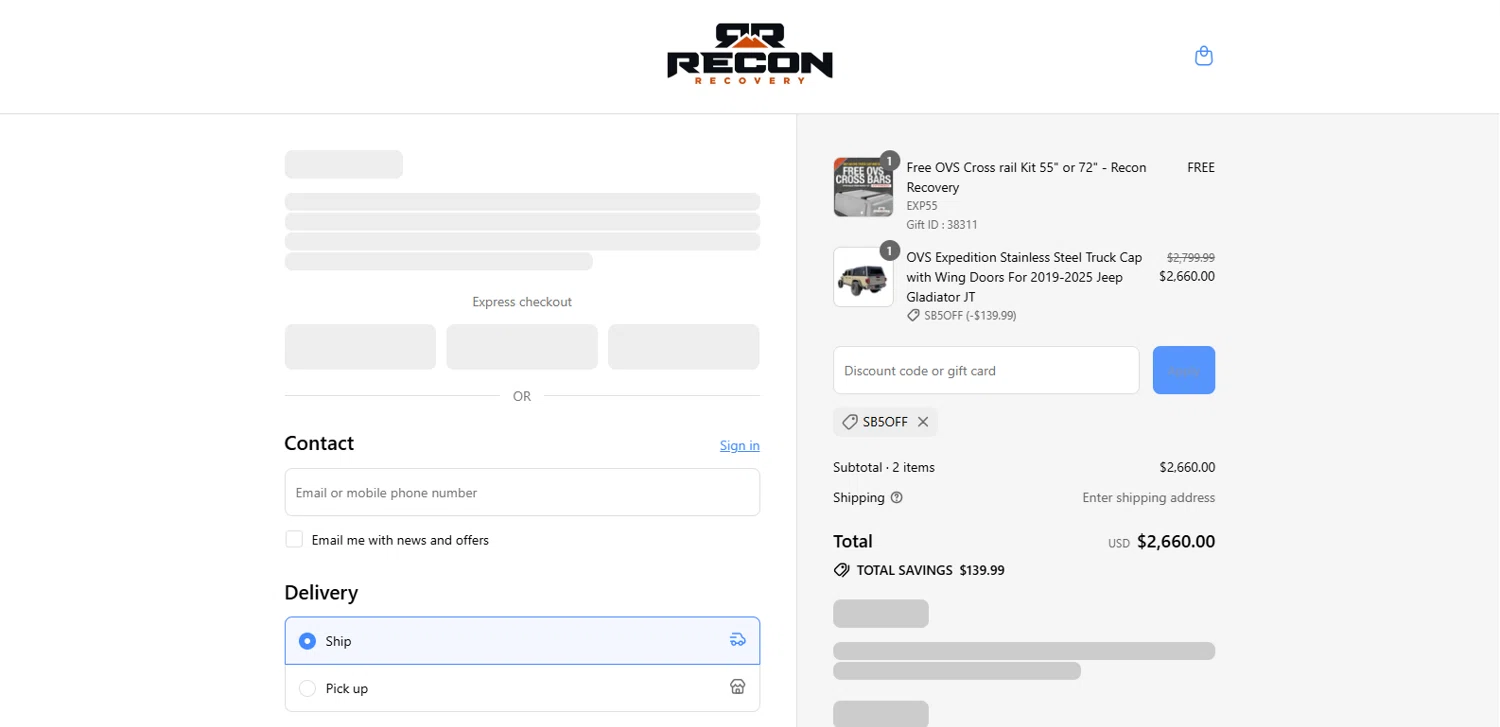Screen dimensions: 1500x727
Task: Click the quantity badge on the cross rail kit
Action: coord(889,161)
